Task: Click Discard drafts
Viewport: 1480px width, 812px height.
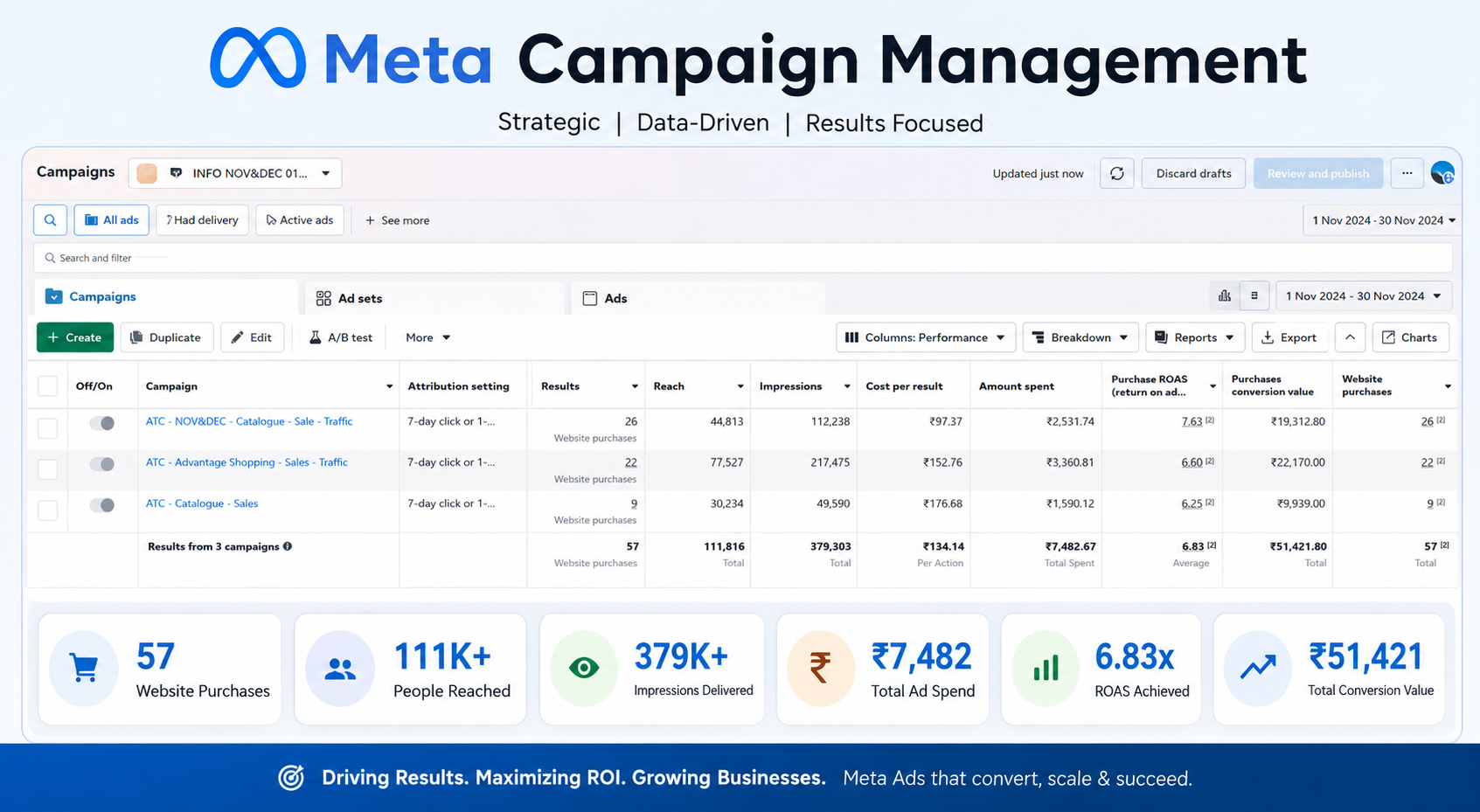Action: (1193, 173)
